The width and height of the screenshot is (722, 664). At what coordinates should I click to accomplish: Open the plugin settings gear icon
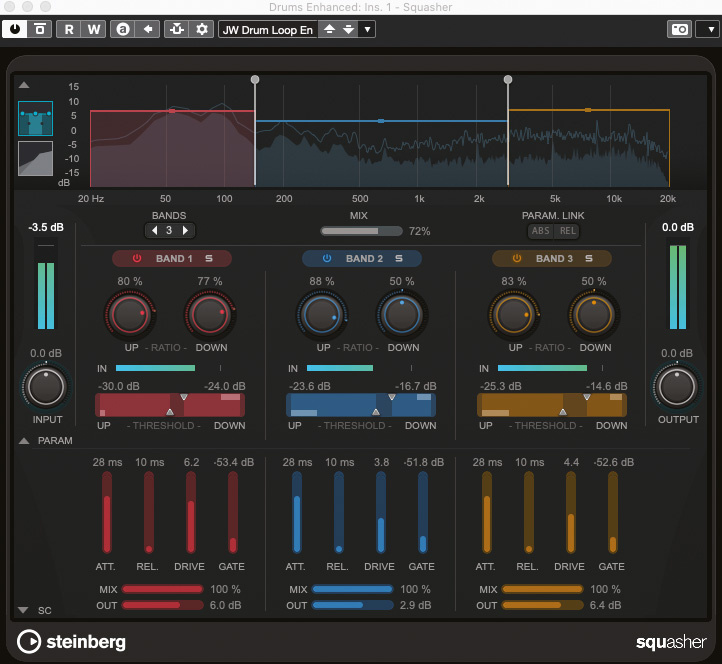pyautogui.click(x=202, y=29)
